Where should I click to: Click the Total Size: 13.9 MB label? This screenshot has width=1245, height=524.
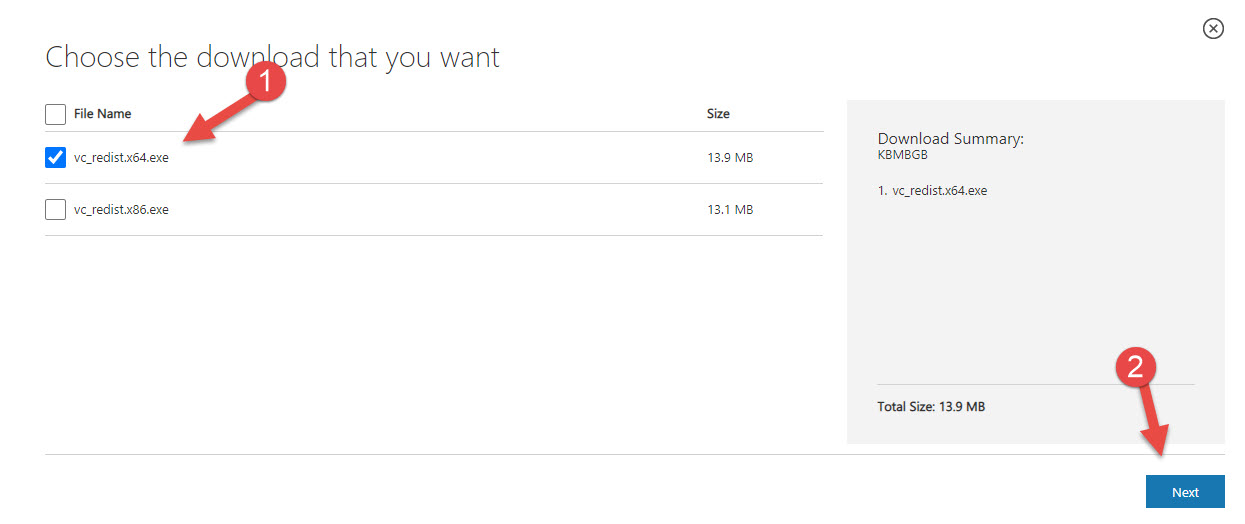click(931, 407)
